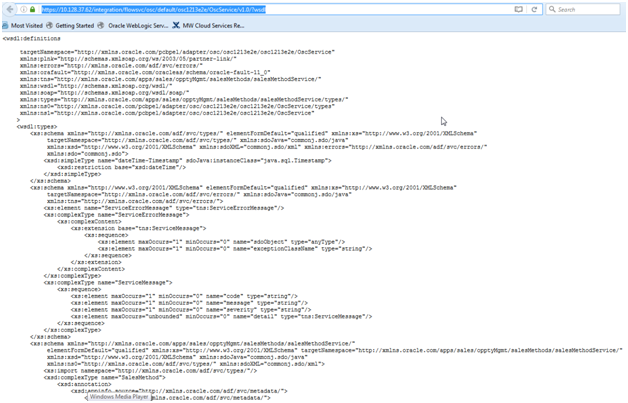Click the globe icon beside Getting Started
Screen dimensions: 628x403
click(x=49, y=26)
